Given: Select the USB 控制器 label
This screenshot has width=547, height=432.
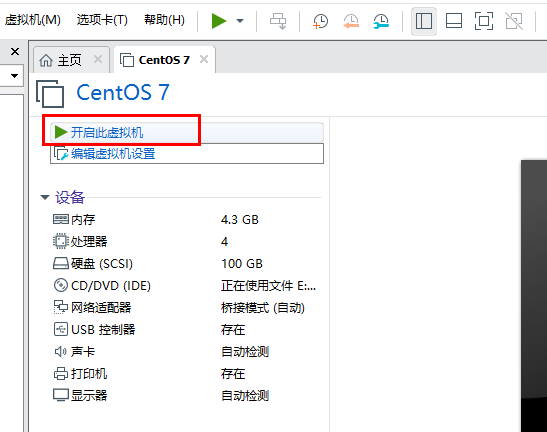Looking at the screenshot, I should (103, 329).
